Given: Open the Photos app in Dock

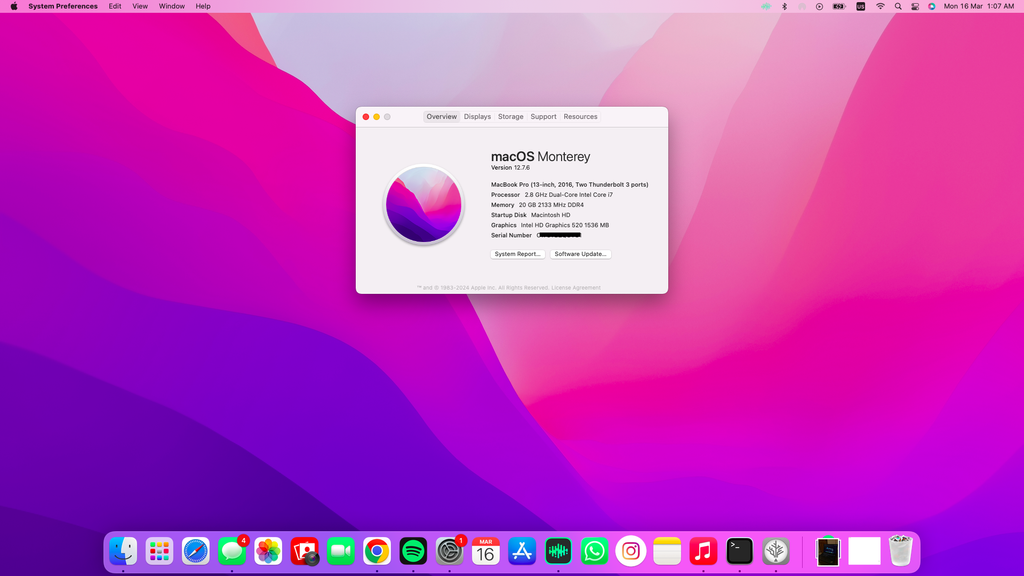Looking at the screenshot, I should point(268,551).
